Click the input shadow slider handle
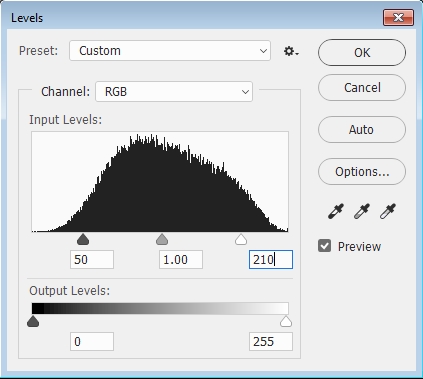Screen dimensions: 423x379 coord(83,239)
